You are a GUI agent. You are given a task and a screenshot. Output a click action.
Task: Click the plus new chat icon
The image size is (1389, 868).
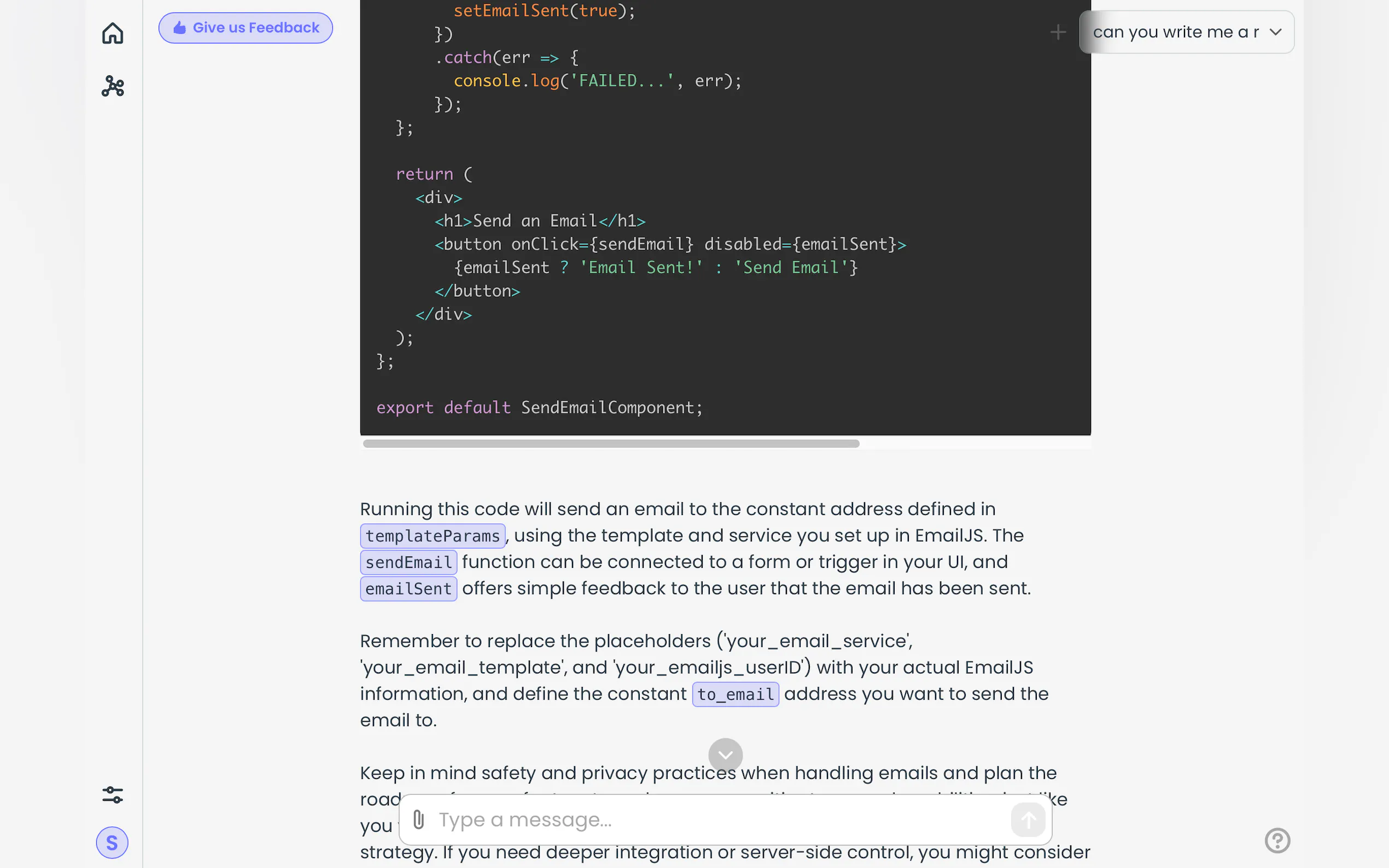[x=1058, y=32]
